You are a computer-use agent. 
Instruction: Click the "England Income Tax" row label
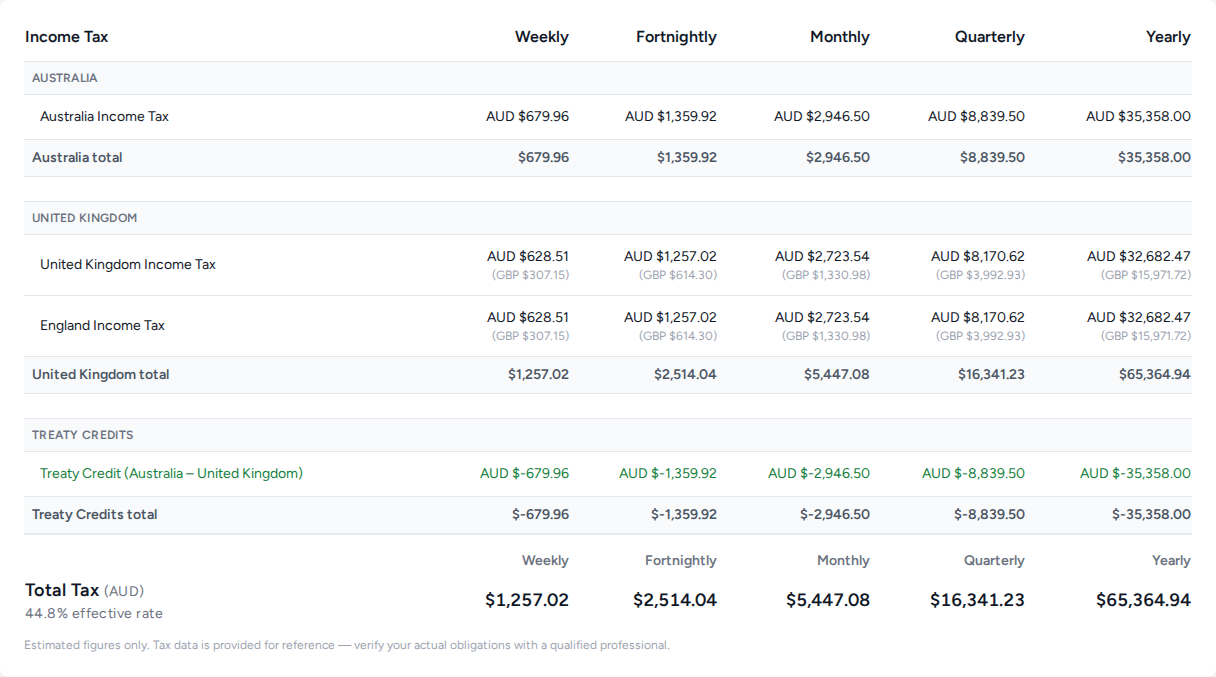tap(102, 326)
